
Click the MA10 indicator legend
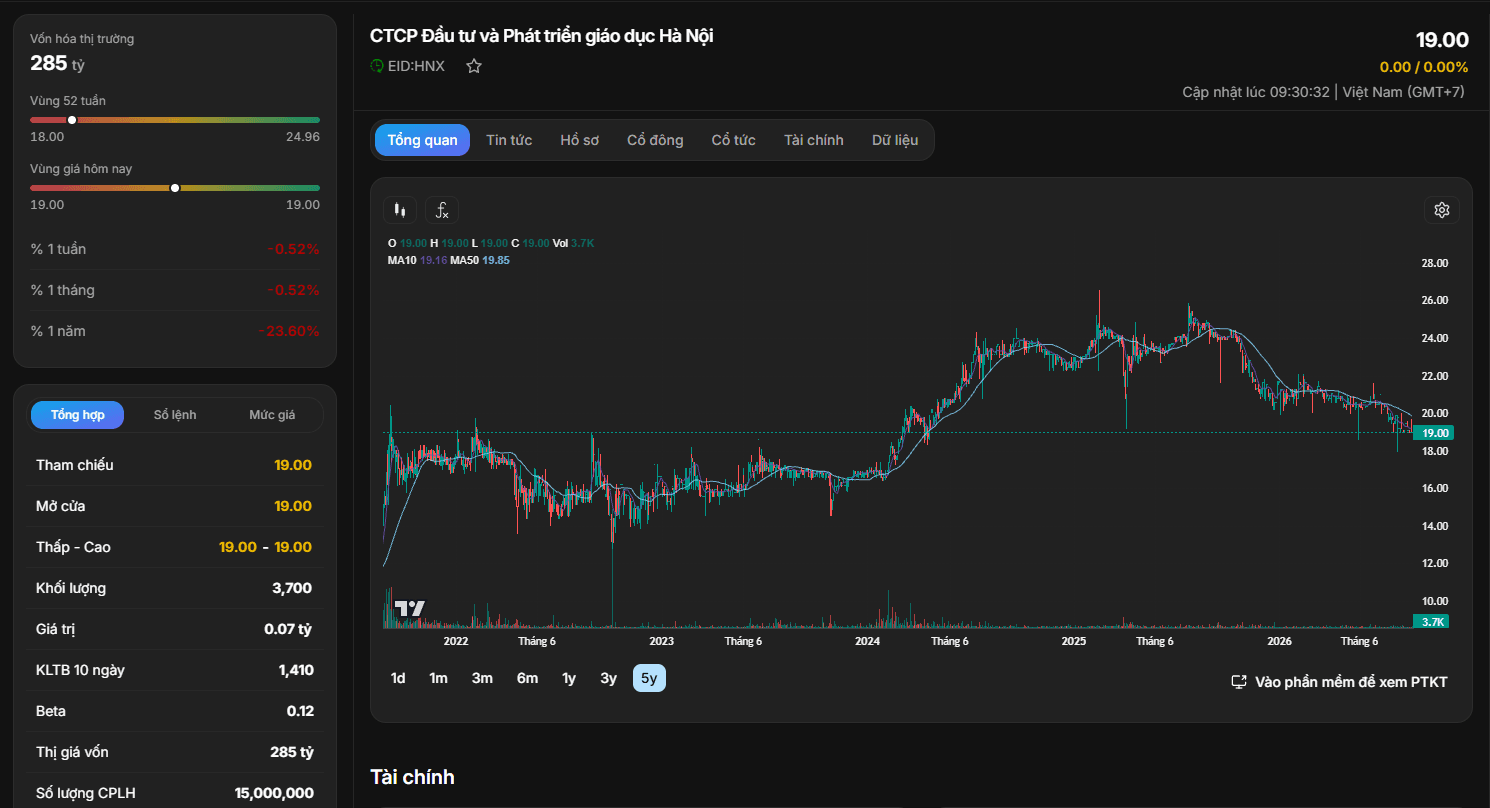coord(416,260)
